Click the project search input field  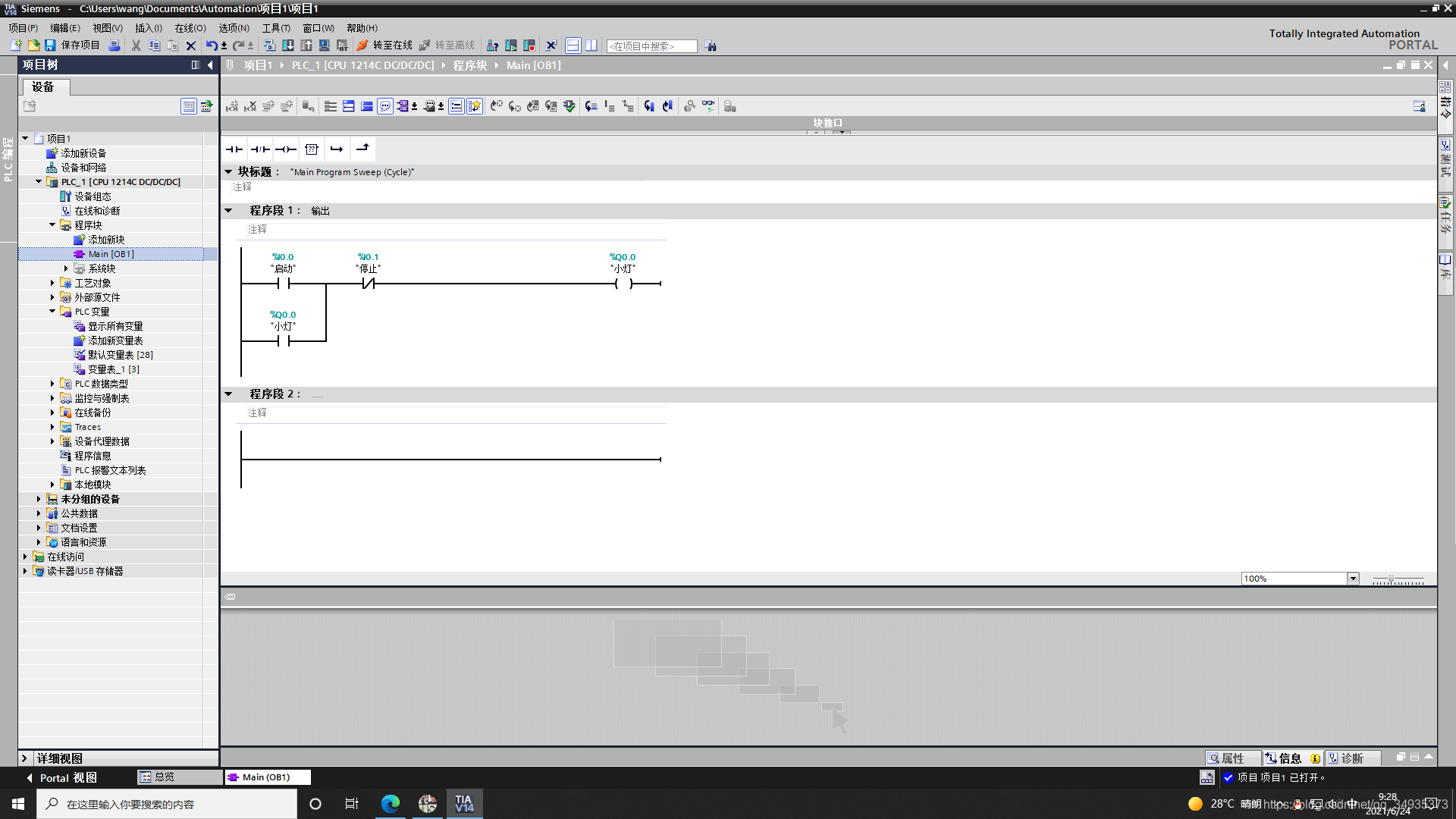click(x=651, y=46)
